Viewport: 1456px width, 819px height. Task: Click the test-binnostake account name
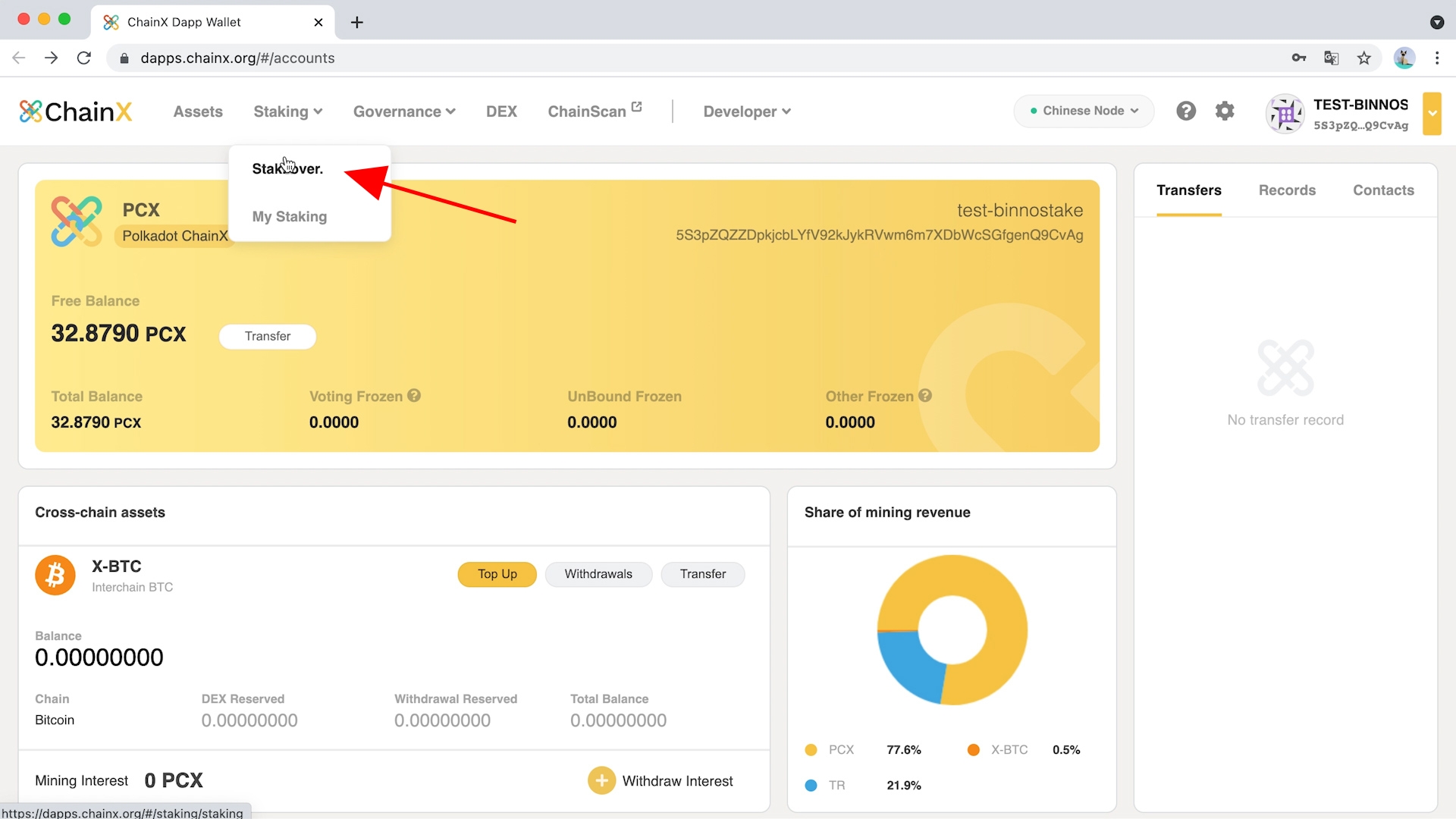(1020, 210)
